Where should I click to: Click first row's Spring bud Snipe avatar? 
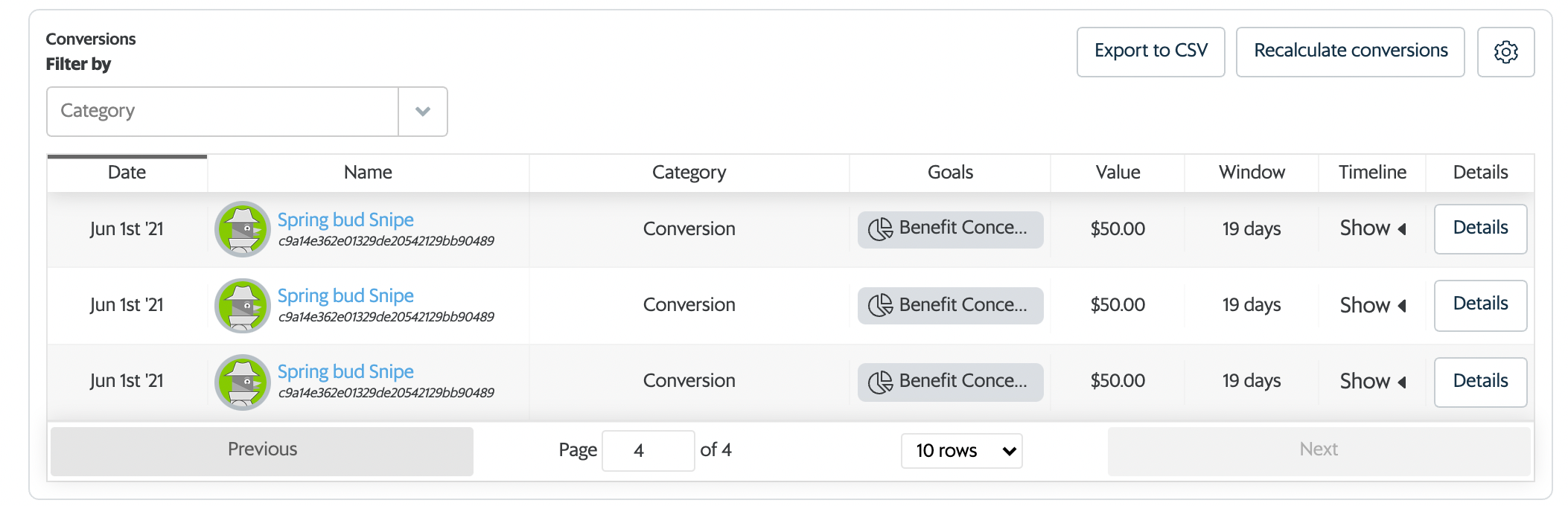coord(243,229)
